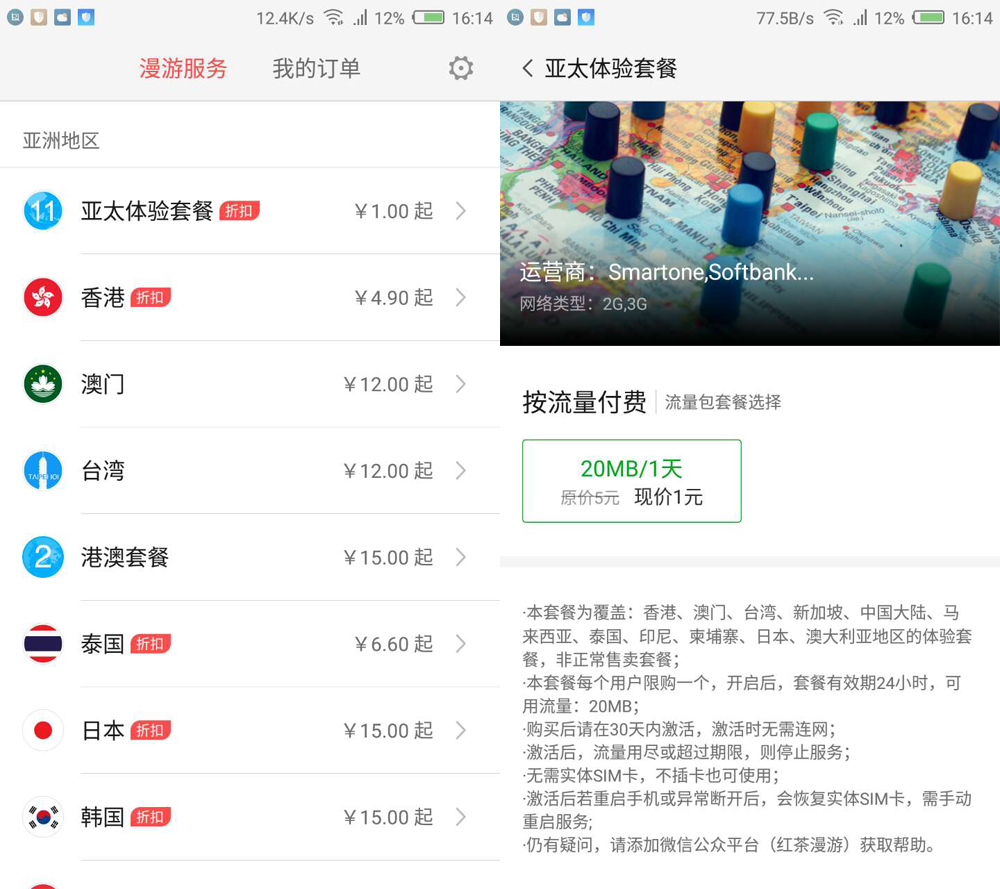Tap the 折扣 badge beside 香港
This screenshot has width=1000, height=889.
pos(151,298)
